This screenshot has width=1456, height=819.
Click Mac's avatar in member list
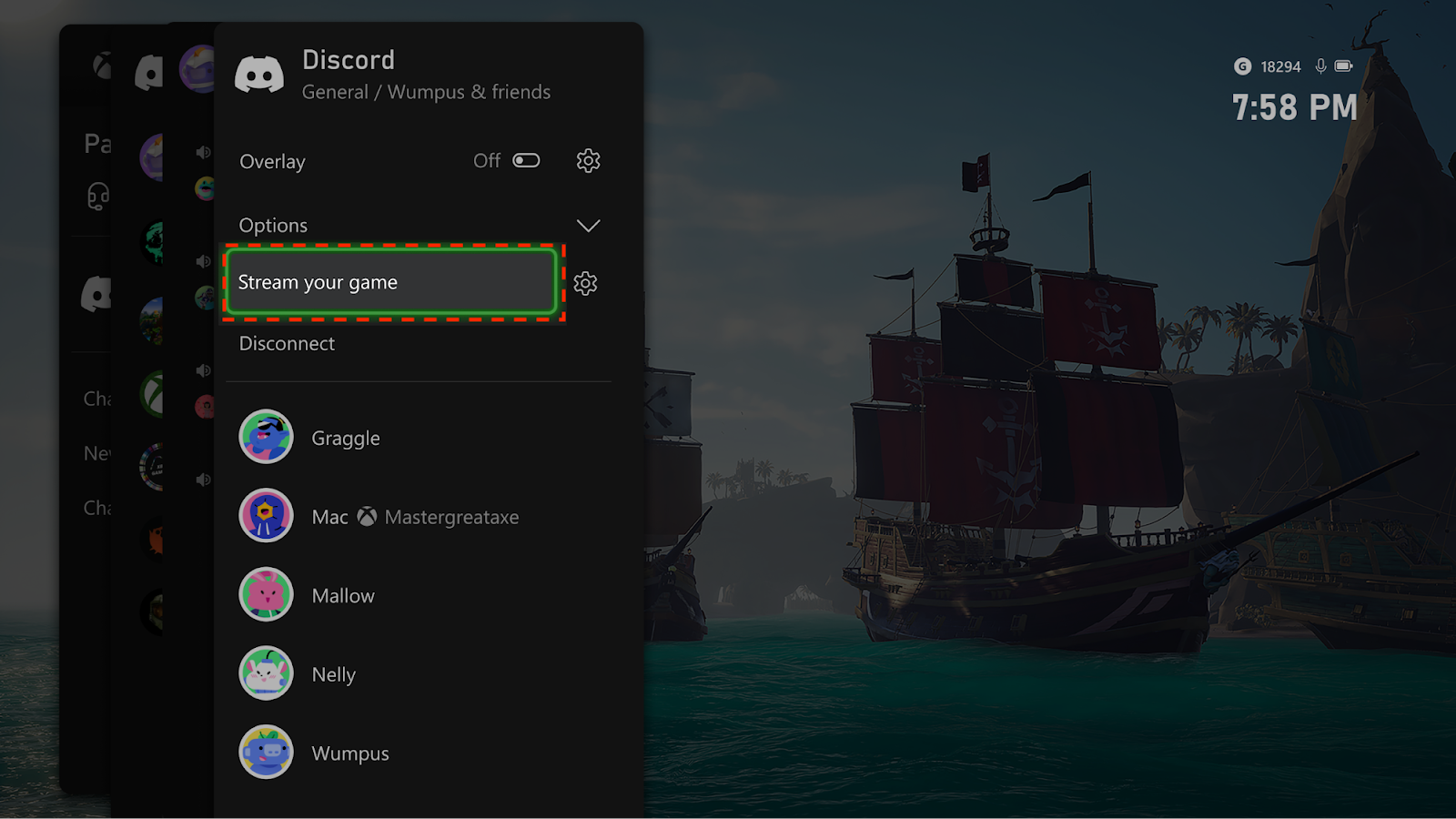tap(266, 515)
